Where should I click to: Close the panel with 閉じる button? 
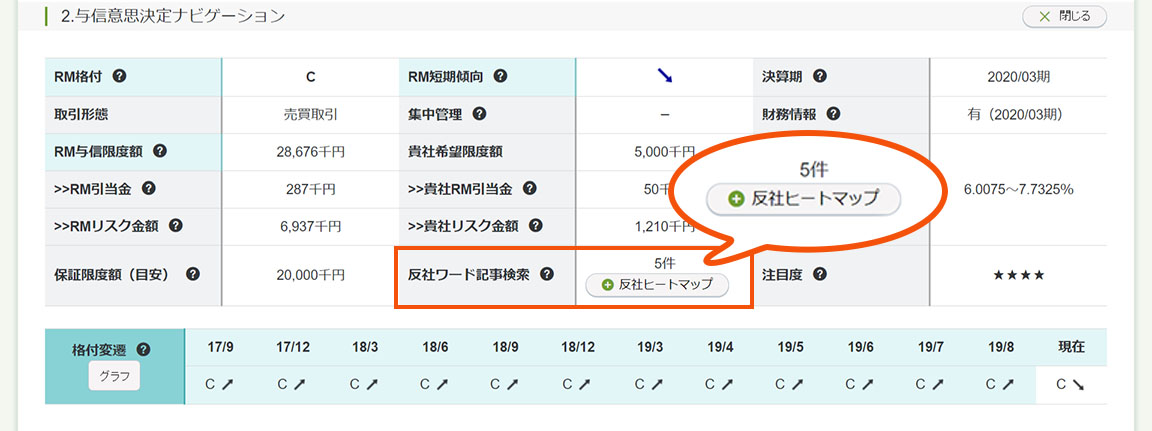1064,16
